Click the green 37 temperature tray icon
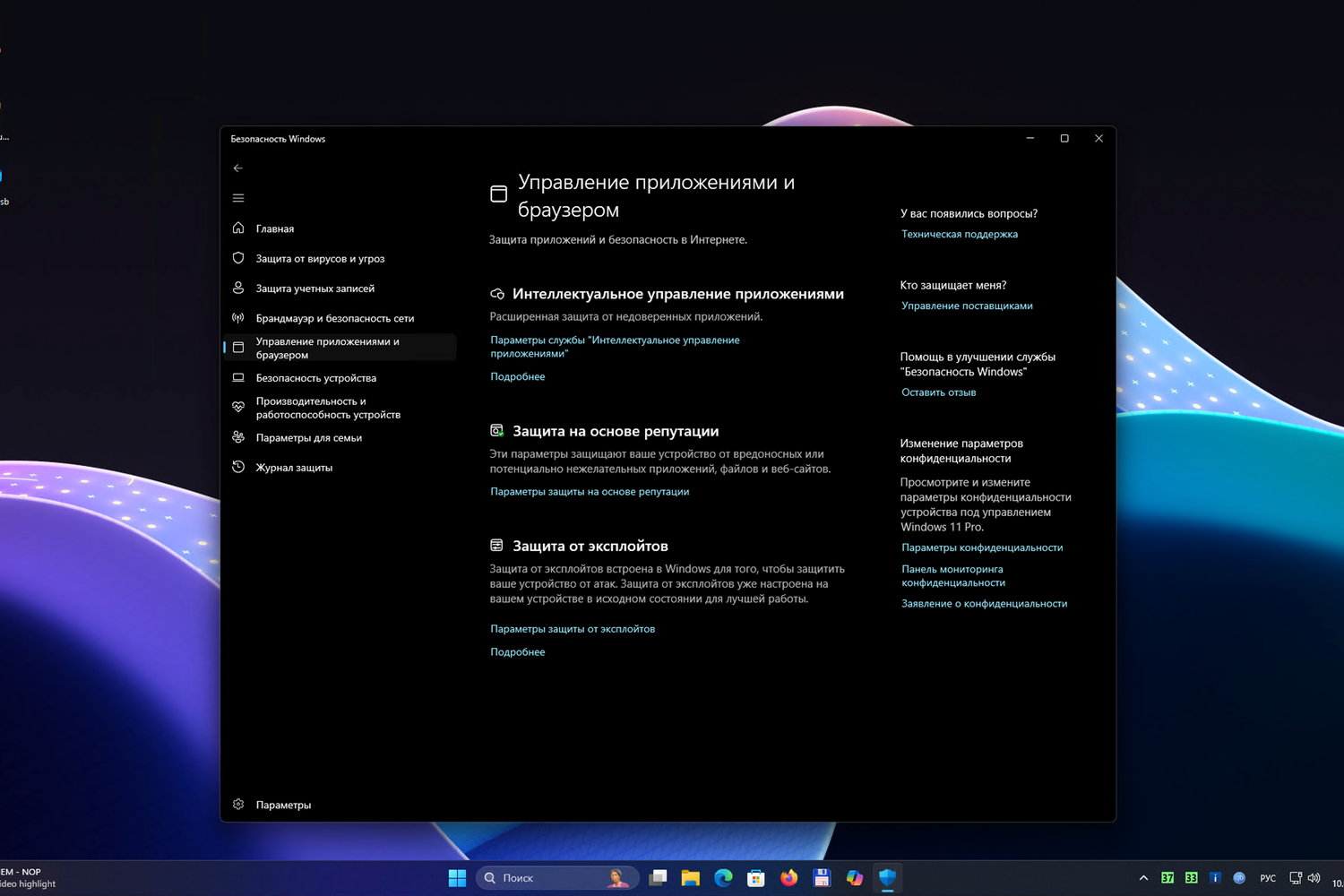 tap(1167, 878)
